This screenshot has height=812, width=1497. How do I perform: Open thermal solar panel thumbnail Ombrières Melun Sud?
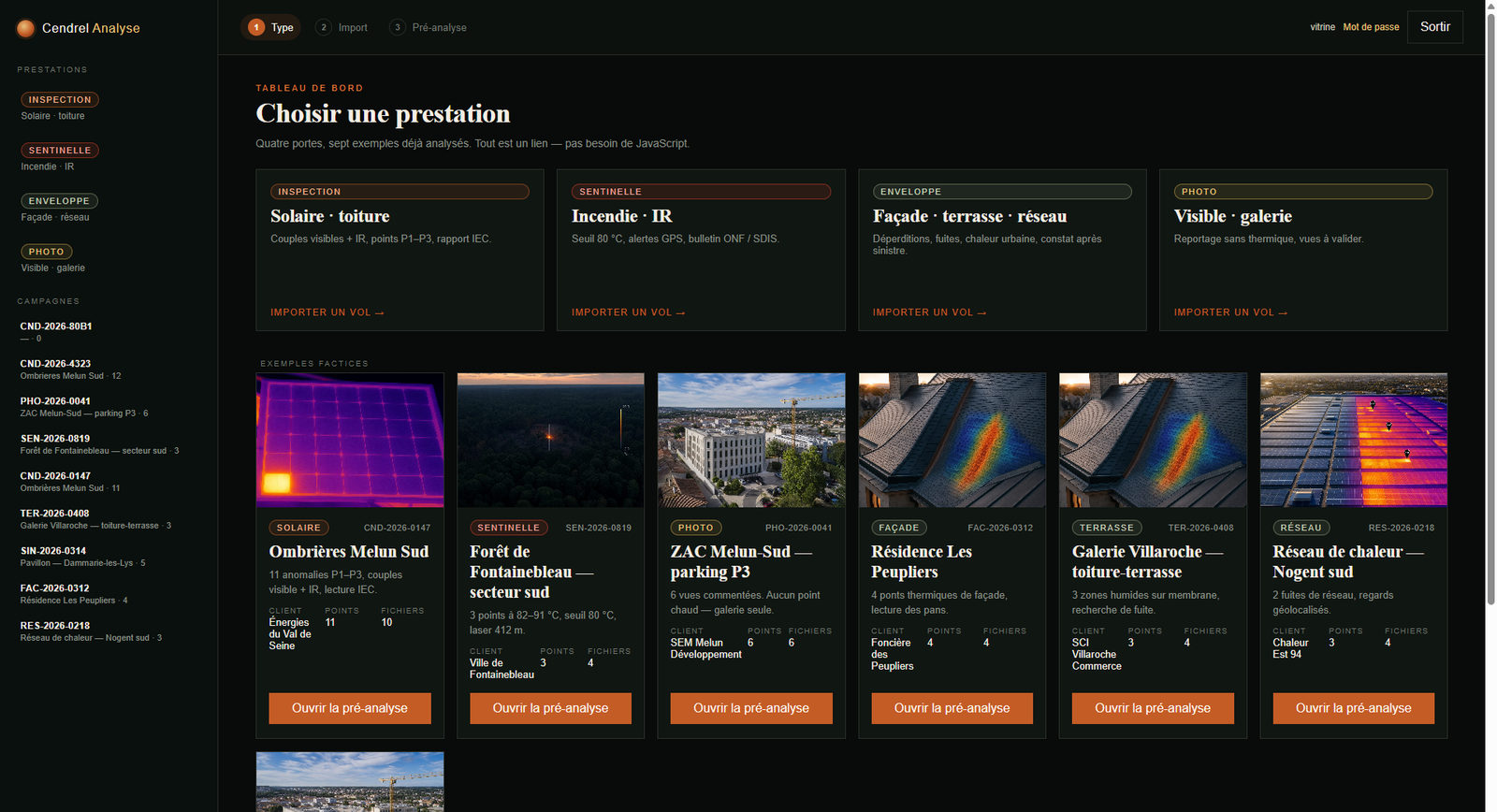(x=350, y=441)
